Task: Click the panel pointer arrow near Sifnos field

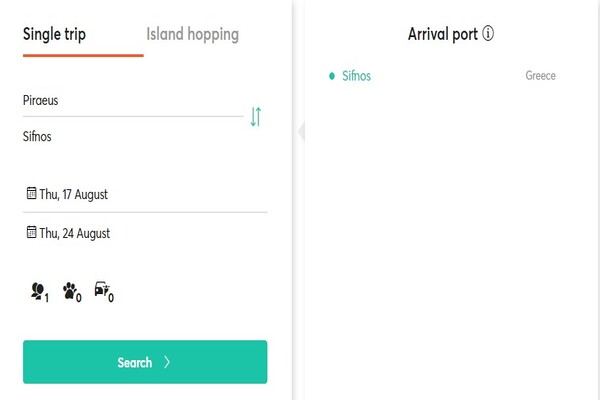Action: tap(301, 132)
